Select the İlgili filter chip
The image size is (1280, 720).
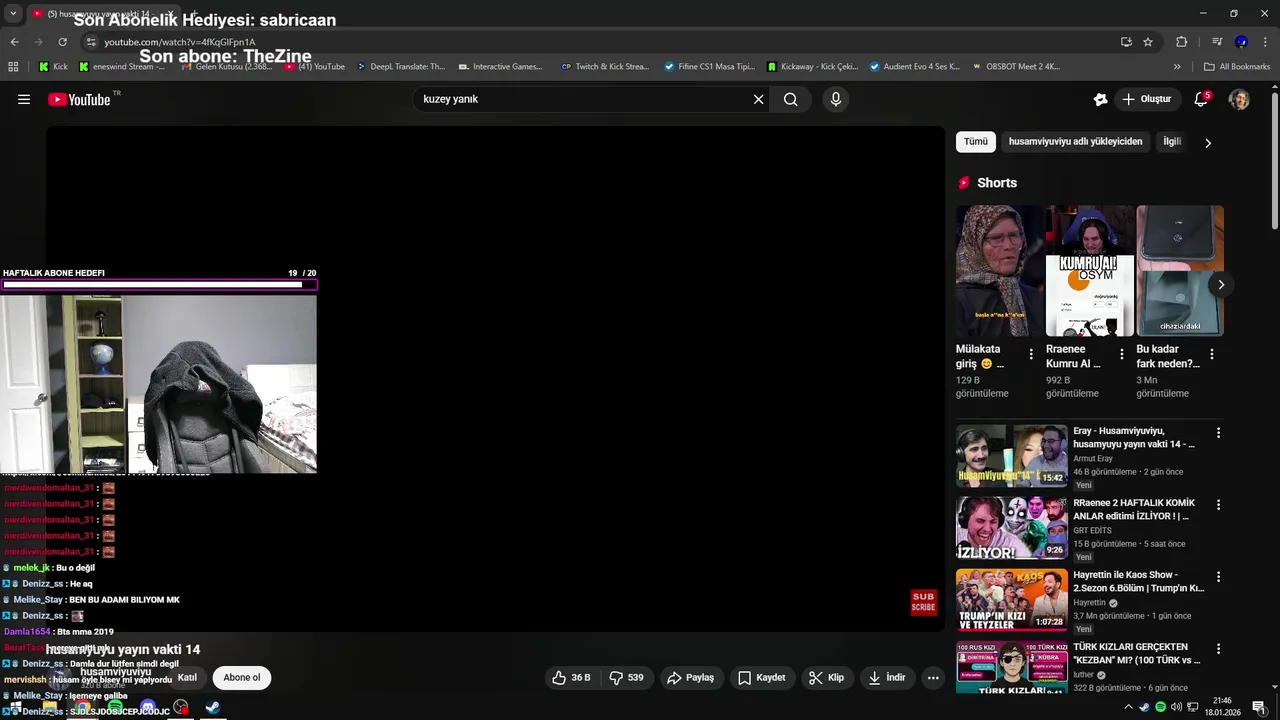tap(1172, 142)
